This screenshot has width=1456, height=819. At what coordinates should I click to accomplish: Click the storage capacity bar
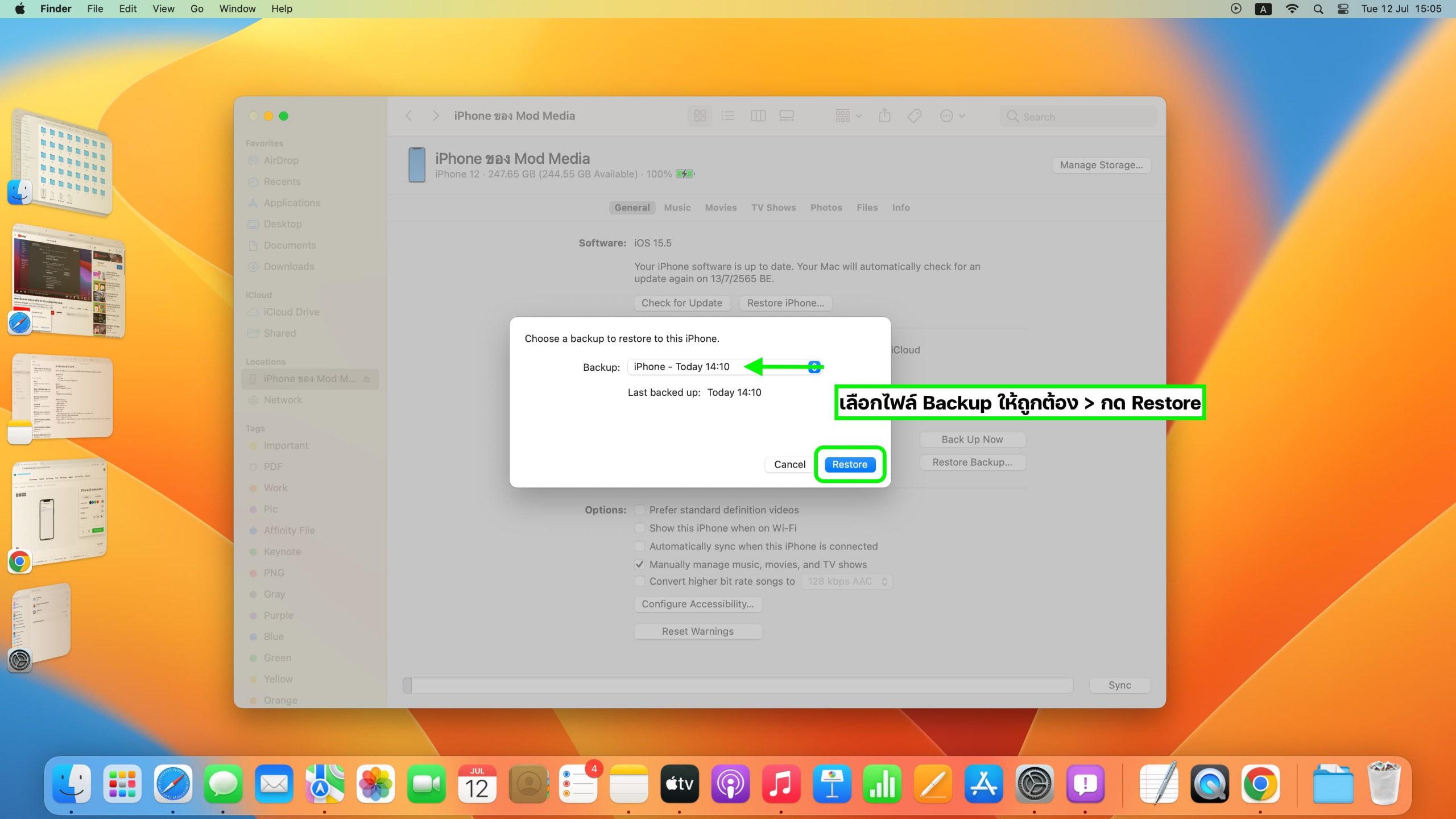pyautogui.click(x=738, y=685)
